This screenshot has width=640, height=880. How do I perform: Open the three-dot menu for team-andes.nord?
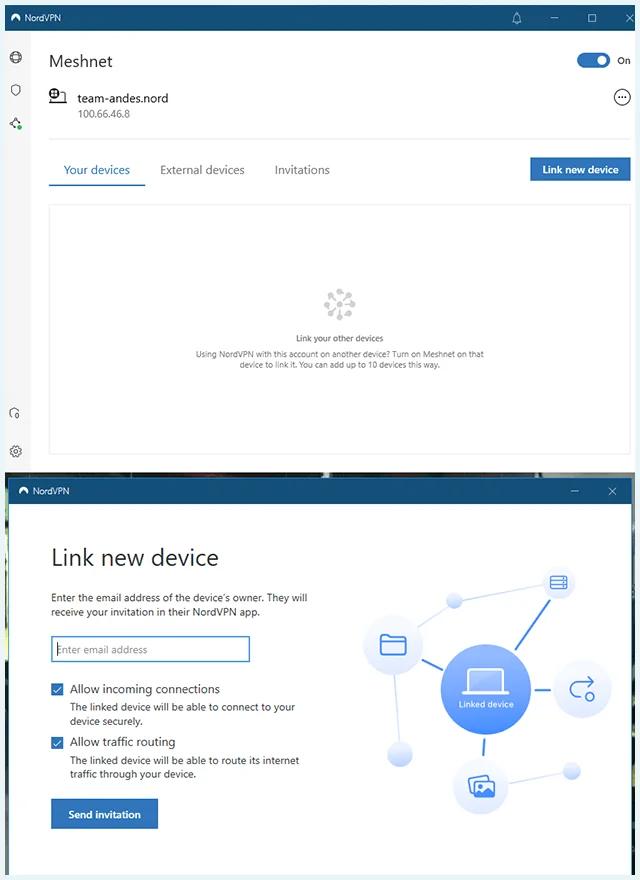tap(621, 98)
